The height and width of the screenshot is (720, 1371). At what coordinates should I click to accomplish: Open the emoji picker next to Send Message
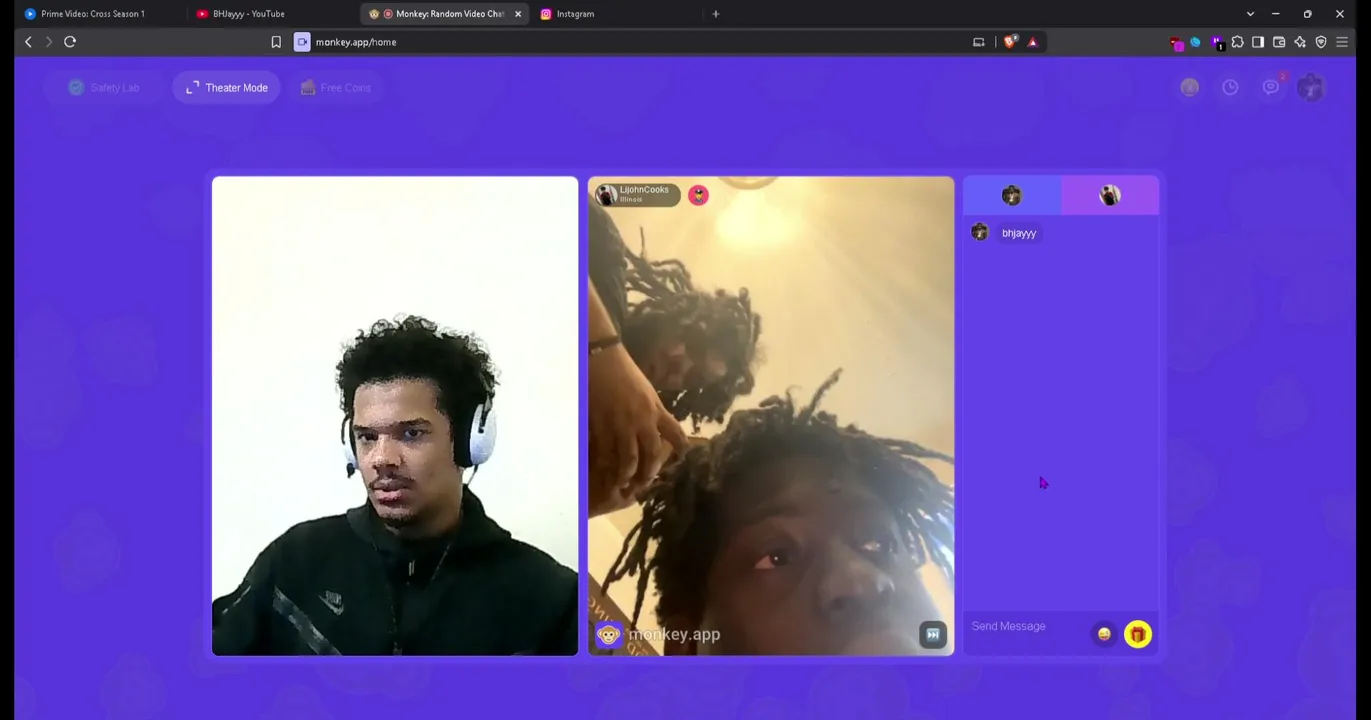[x=1104, y=634]
